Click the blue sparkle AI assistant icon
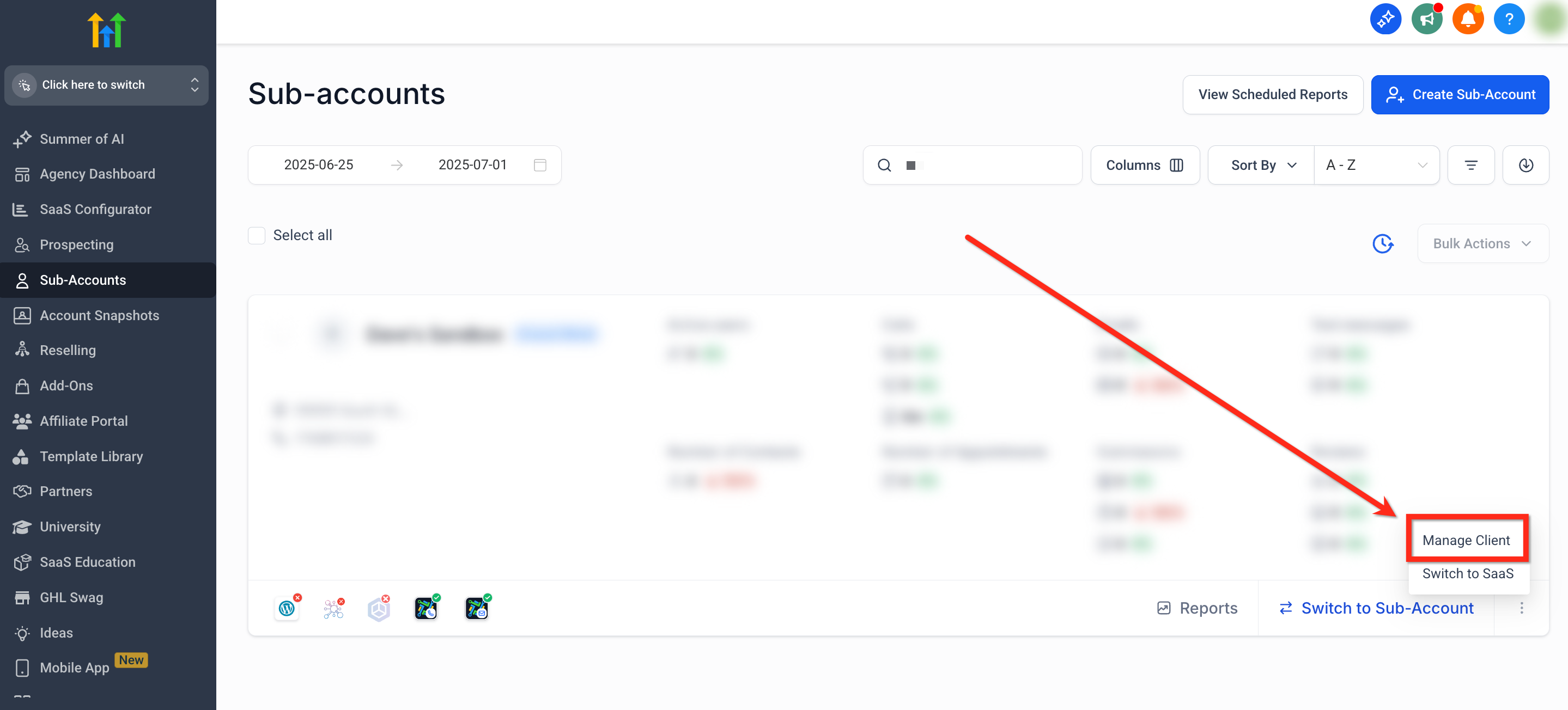1568x710 pixels. (1385, 20)
